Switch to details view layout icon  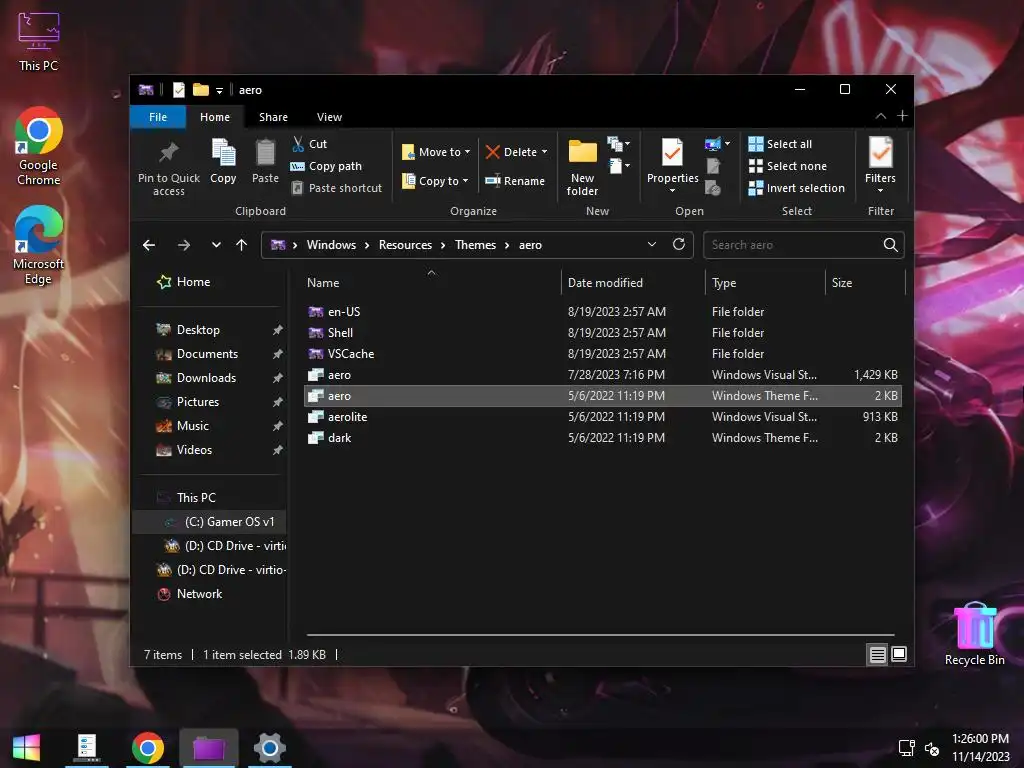(x=878, y=654)
